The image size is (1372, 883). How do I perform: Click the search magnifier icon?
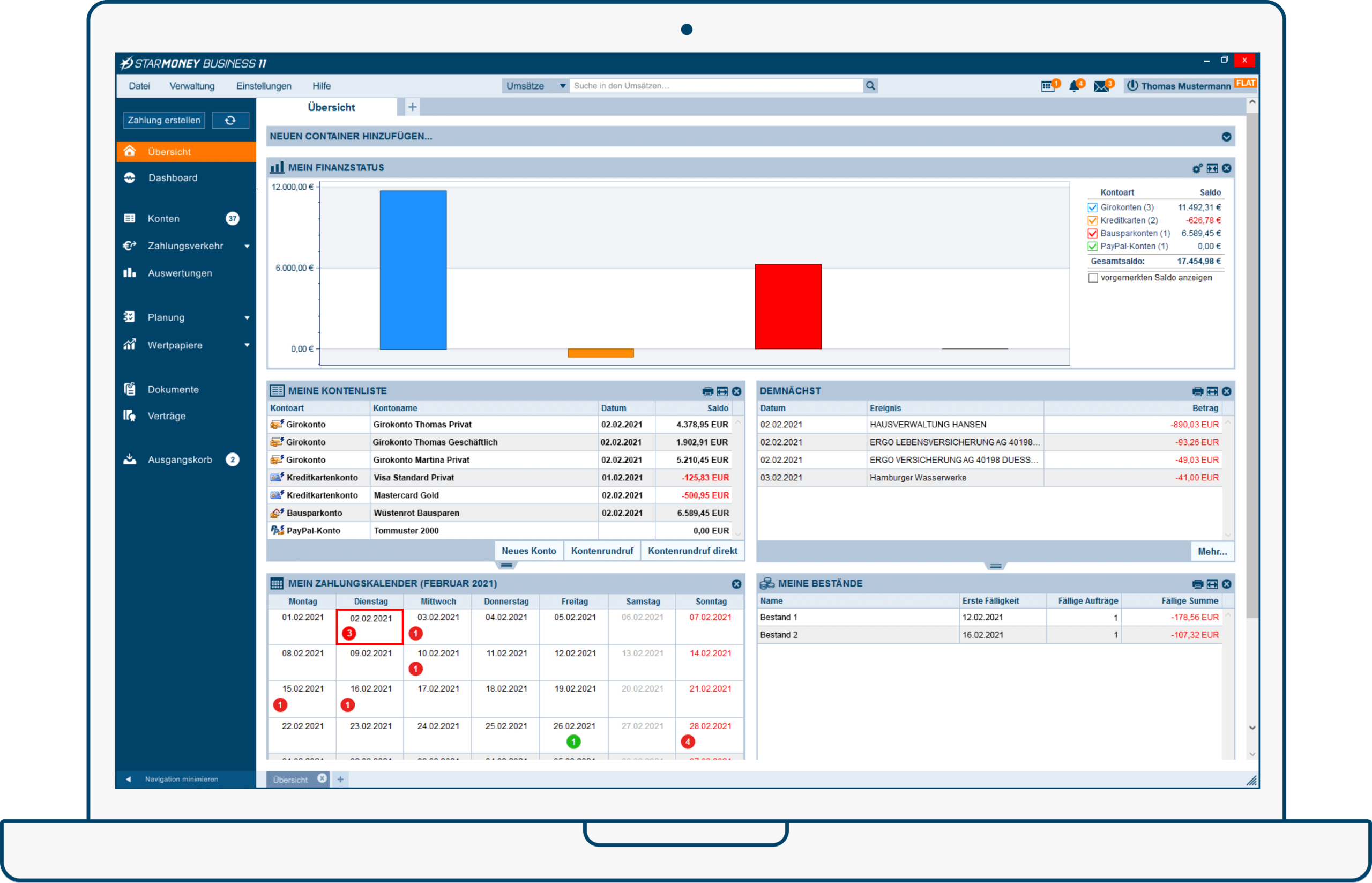(x=870, y=86)
